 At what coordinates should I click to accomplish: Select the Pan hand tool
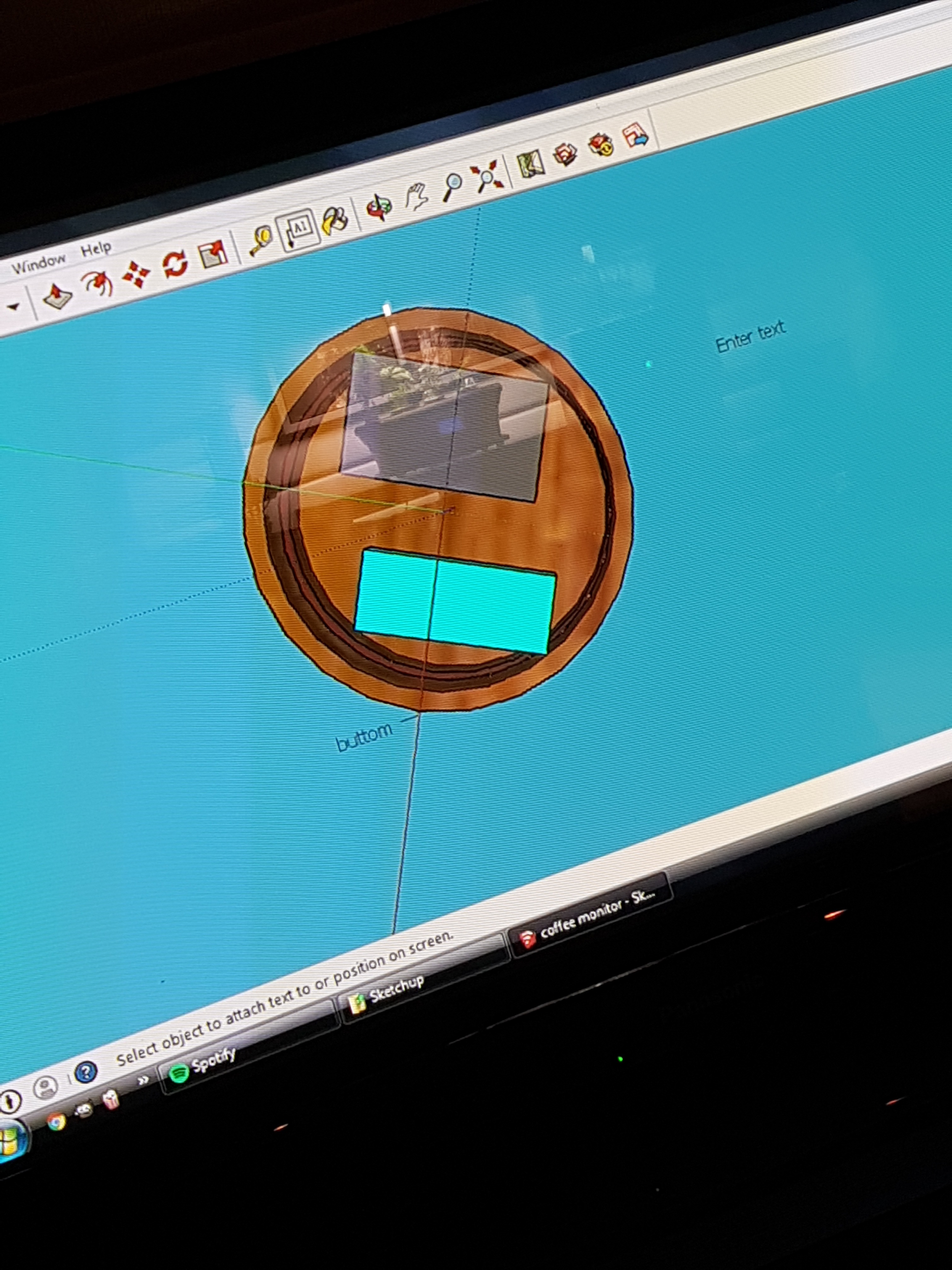pyautogui.click(x=417, y=196)
